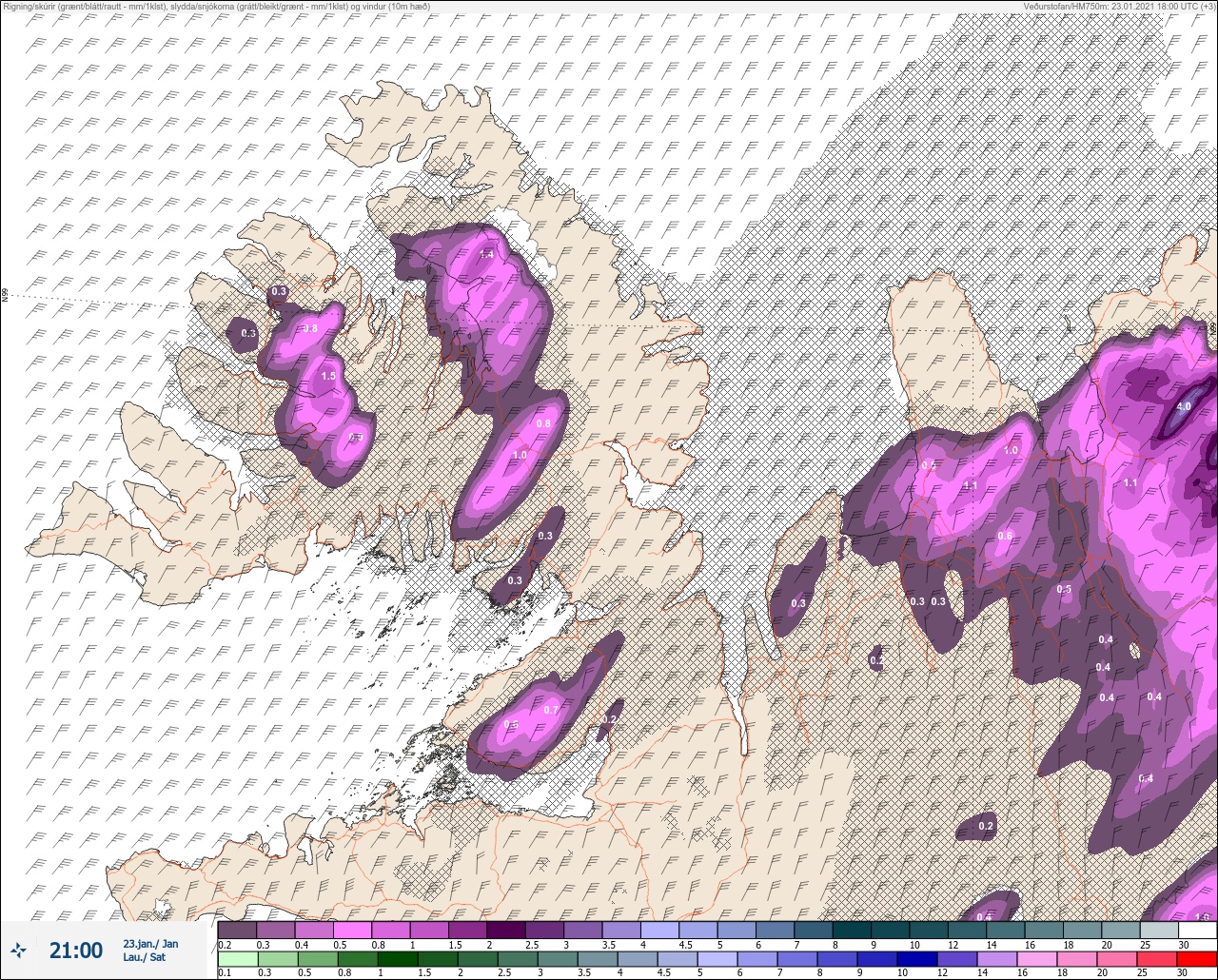Viewport: 1218px width, 980px height.
Task: Pick the upper legend swatch starting at 0.2
Action: pyautogui.click(x=237, y=930)
